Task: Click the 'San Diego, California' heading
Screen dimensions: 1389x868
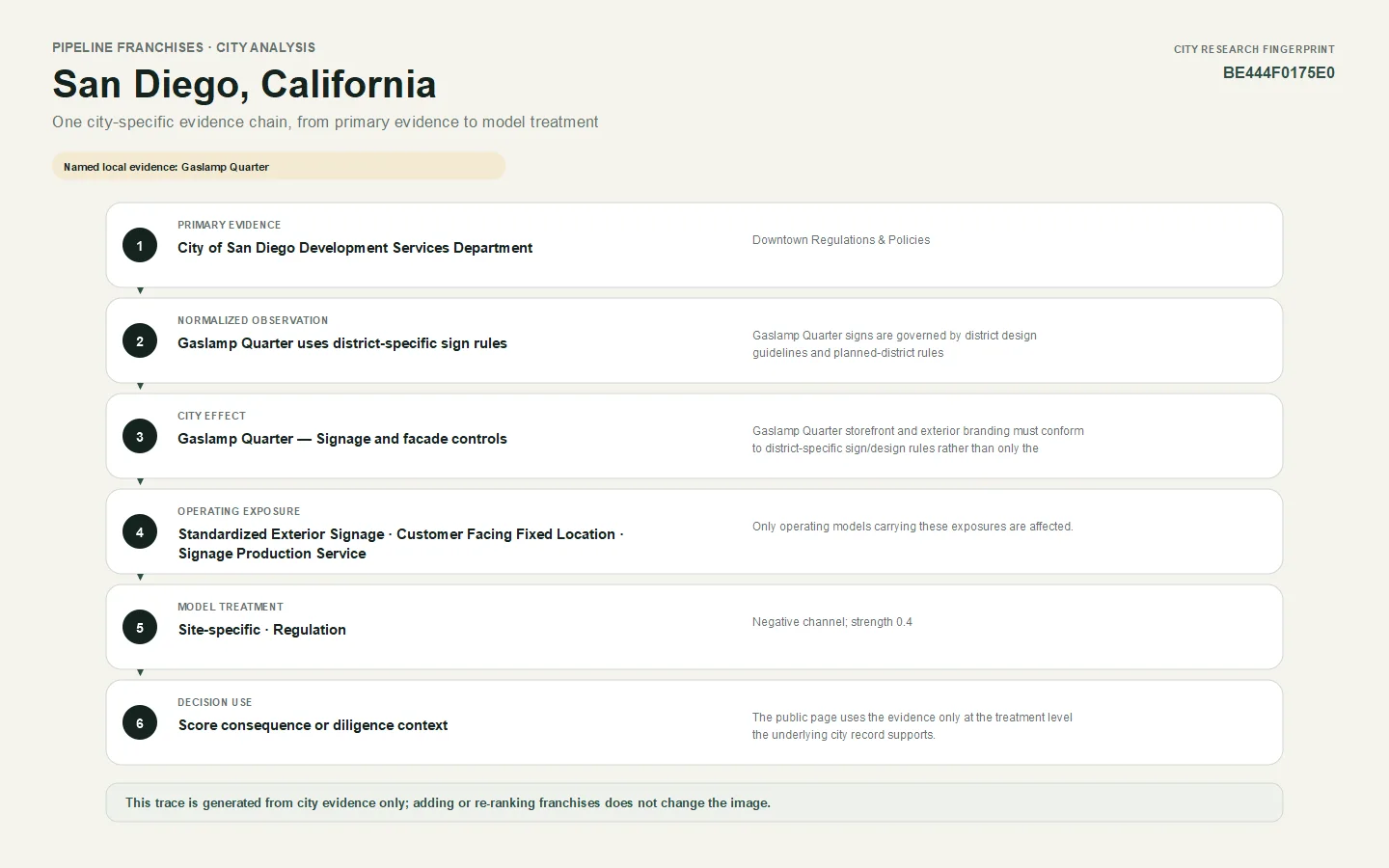Action: (244, 84)
